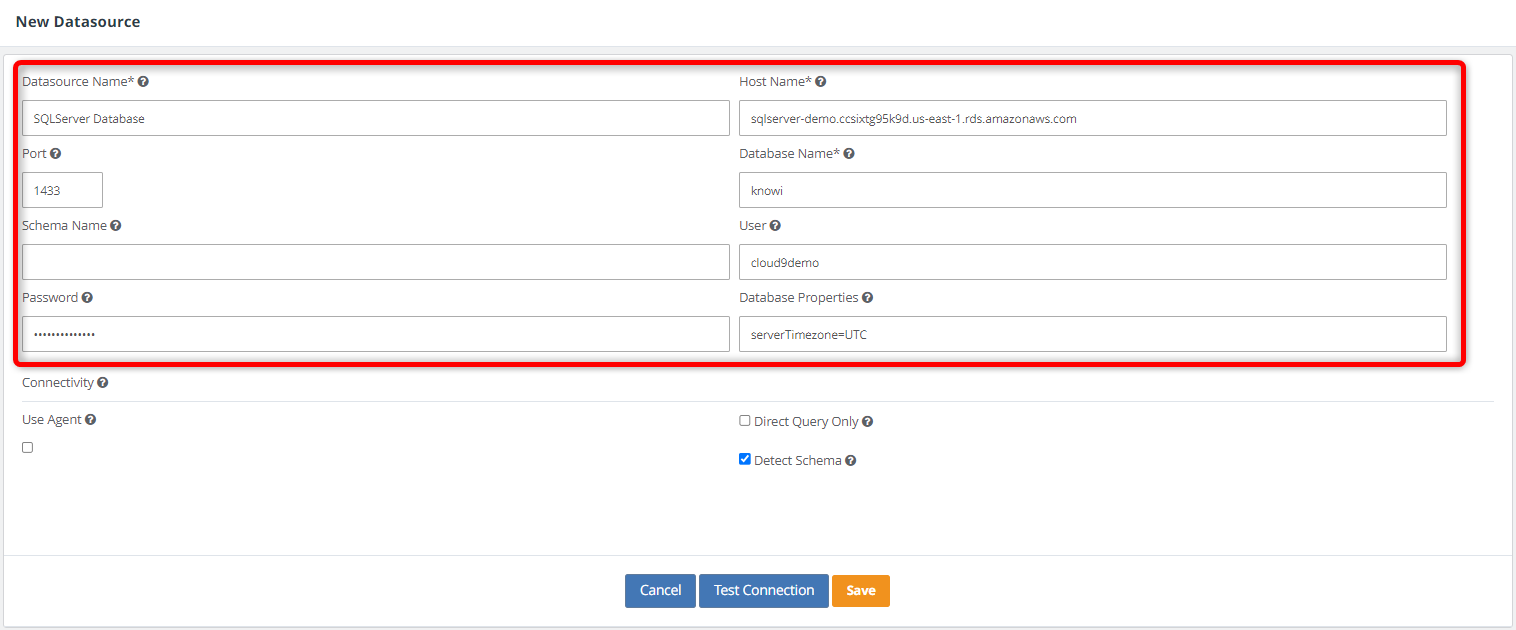The height and width of the screenshot is (630, 1516).
Task: Click help icon next to Database Name
Action: click(x=848, y=154)
